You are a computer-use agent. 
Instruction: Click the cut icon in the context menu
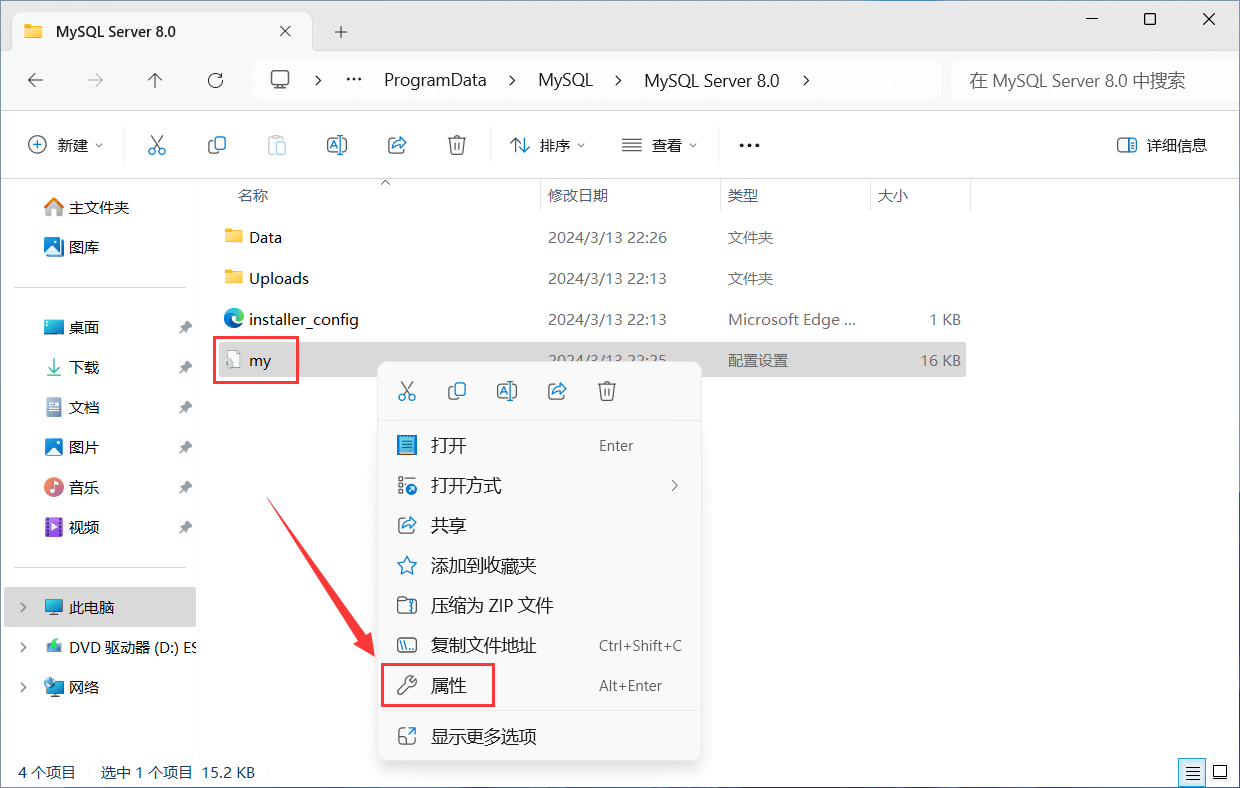[x=407, y=391]
